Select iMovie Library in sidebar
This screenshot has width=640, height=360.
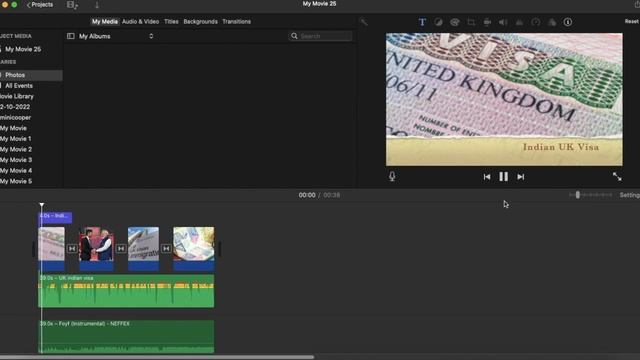(17, 96)
